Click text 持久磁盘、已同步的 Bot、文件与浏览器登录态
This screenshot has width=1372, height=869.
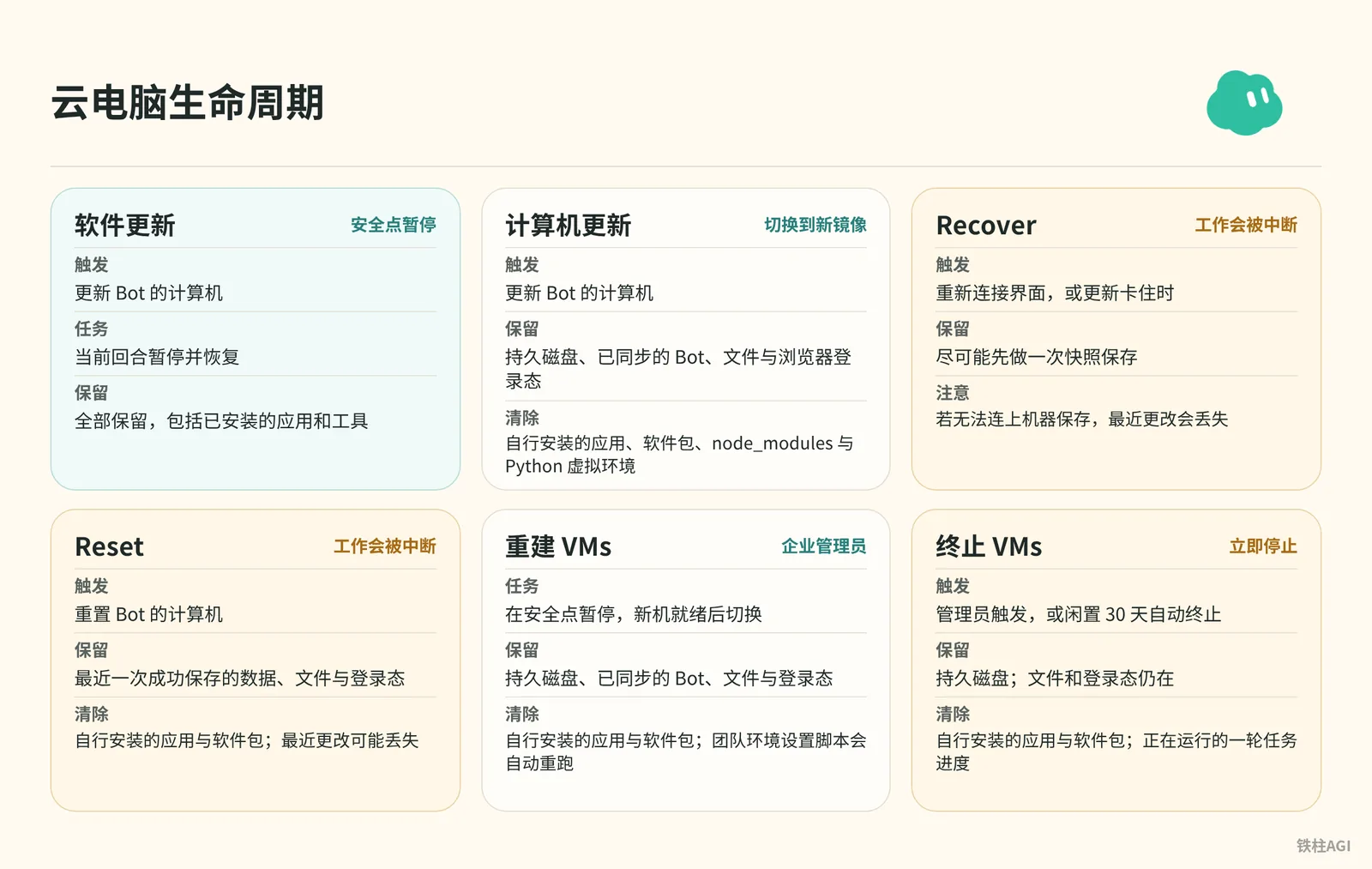point(678,369)
